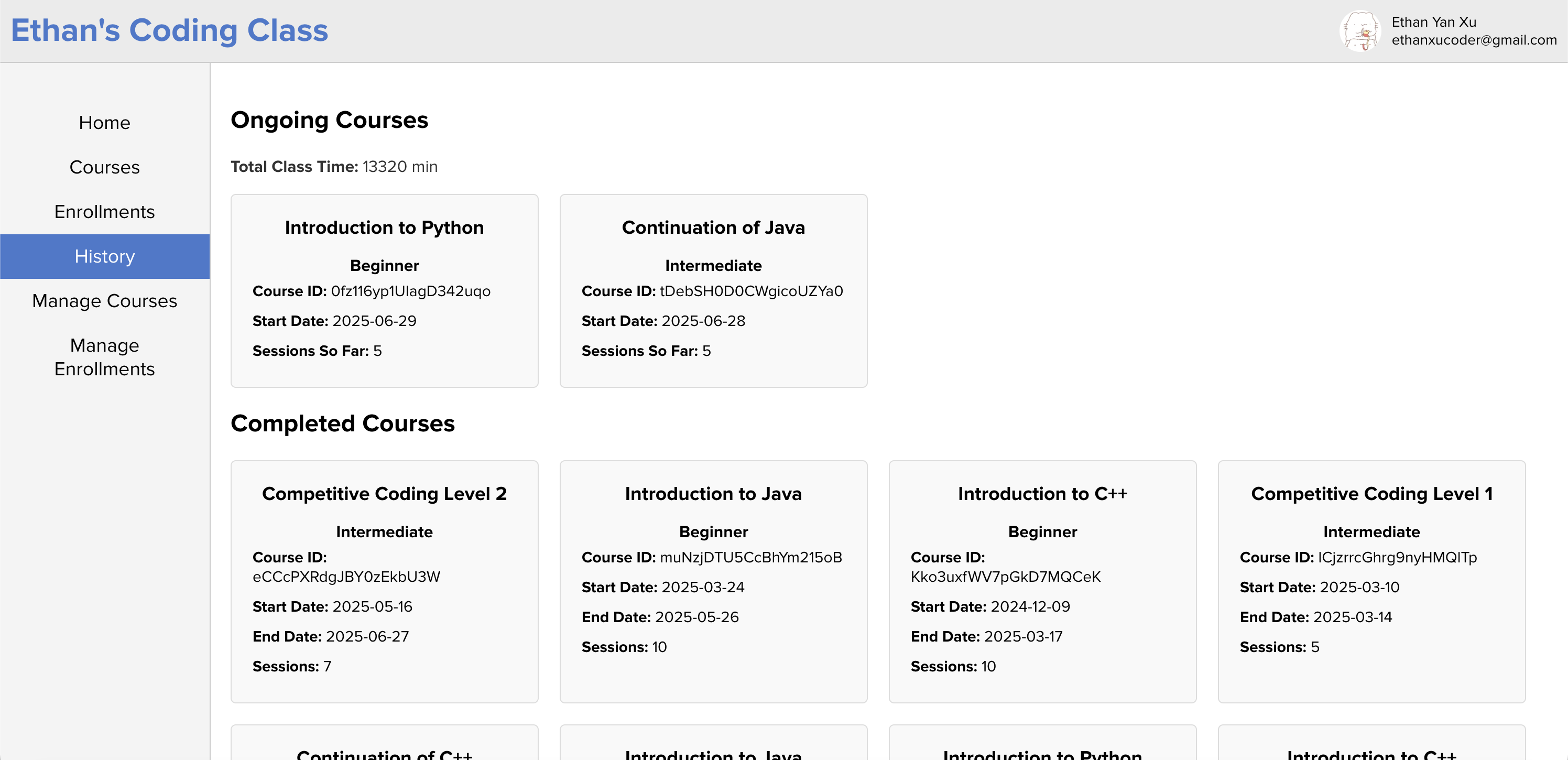Select course ID muNzjDTU5CcBhYm215oB
This screenshot has height=760, width=1568.
coord(751,557)
